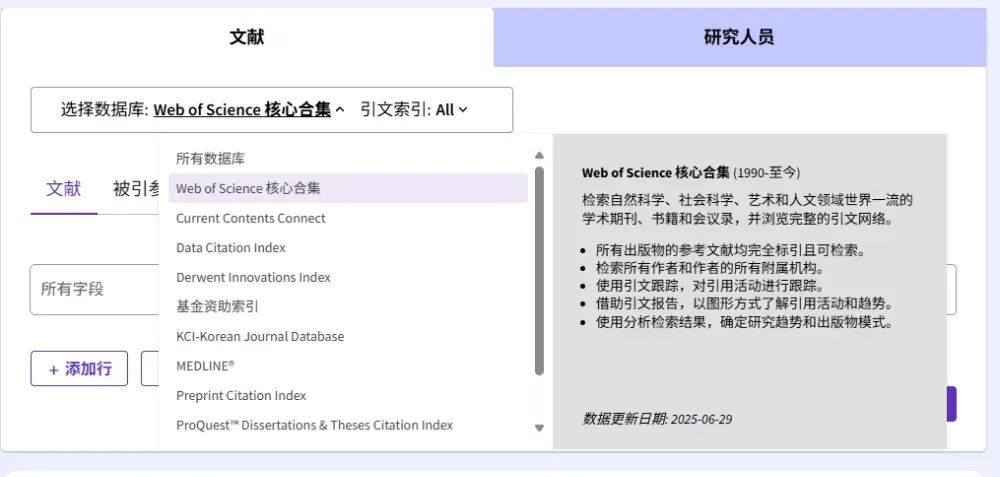Switch to the 文献 top tab
Screen dimensions: 1000x477
[247, 37]
